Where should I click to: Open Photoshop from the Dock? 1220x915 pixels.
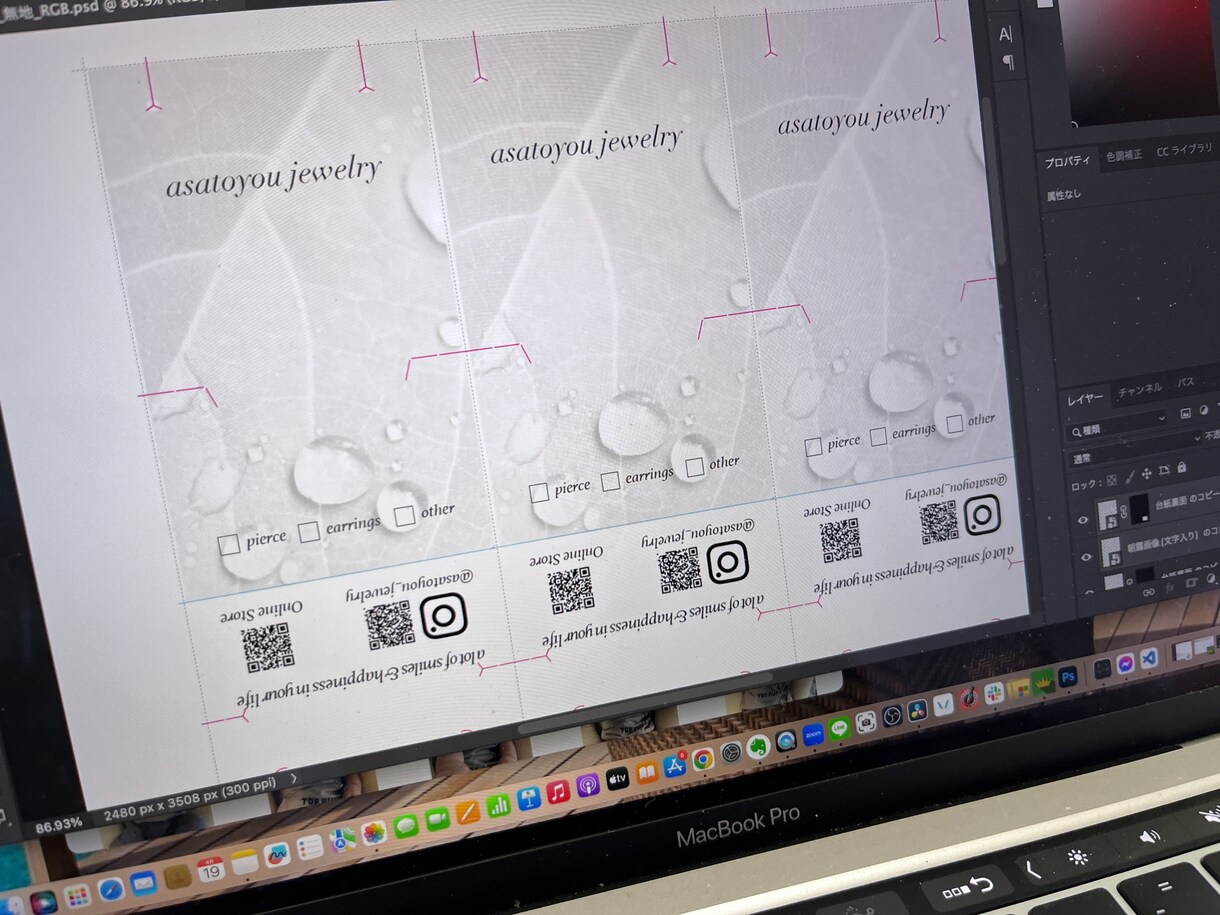[x=1069, y=676]
